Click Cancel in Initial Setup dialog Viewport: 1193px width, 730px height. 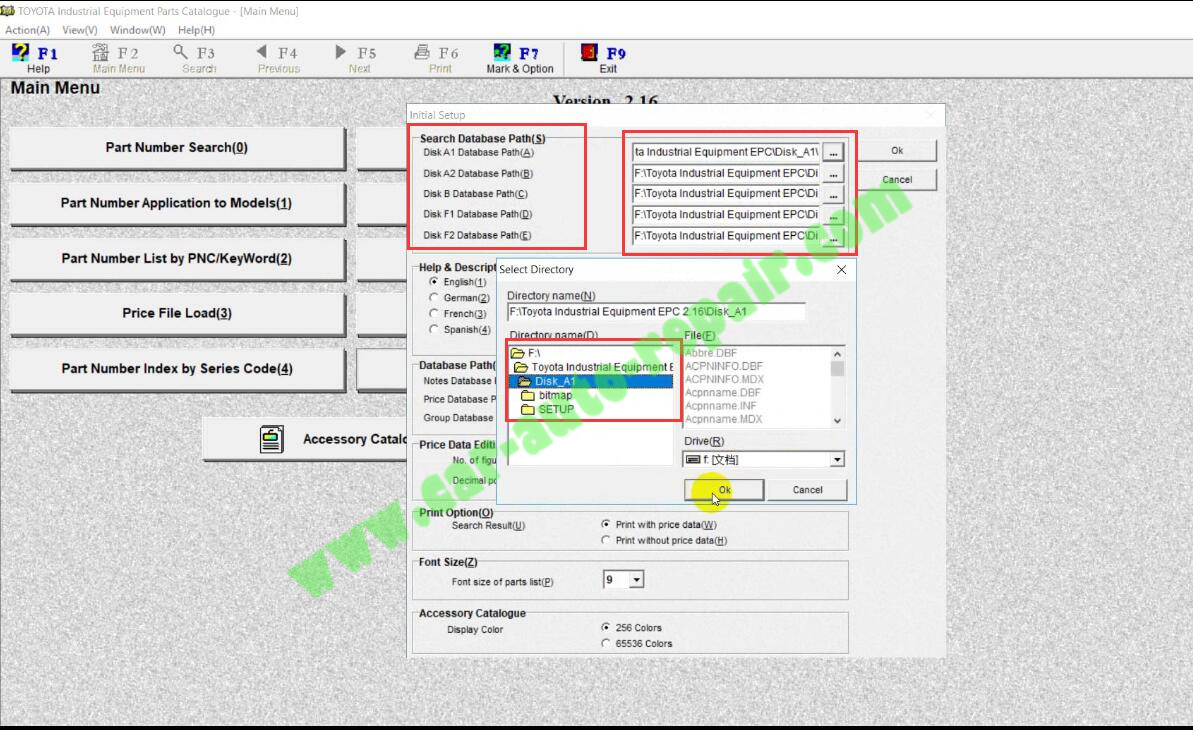(897, 180)
